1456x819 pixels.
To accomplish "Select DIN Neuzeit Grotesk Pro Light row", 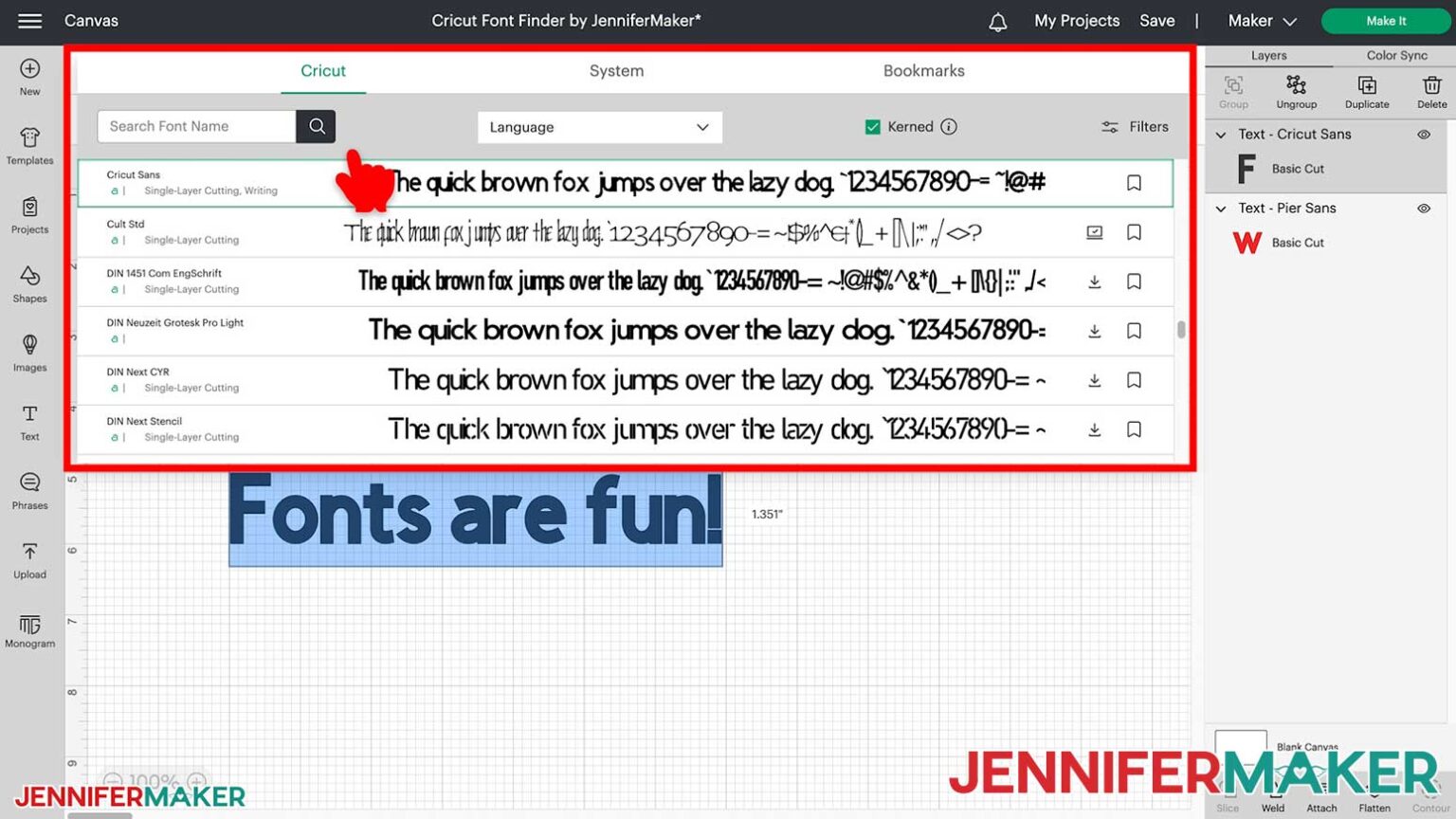I will click(x=625, y=331).
